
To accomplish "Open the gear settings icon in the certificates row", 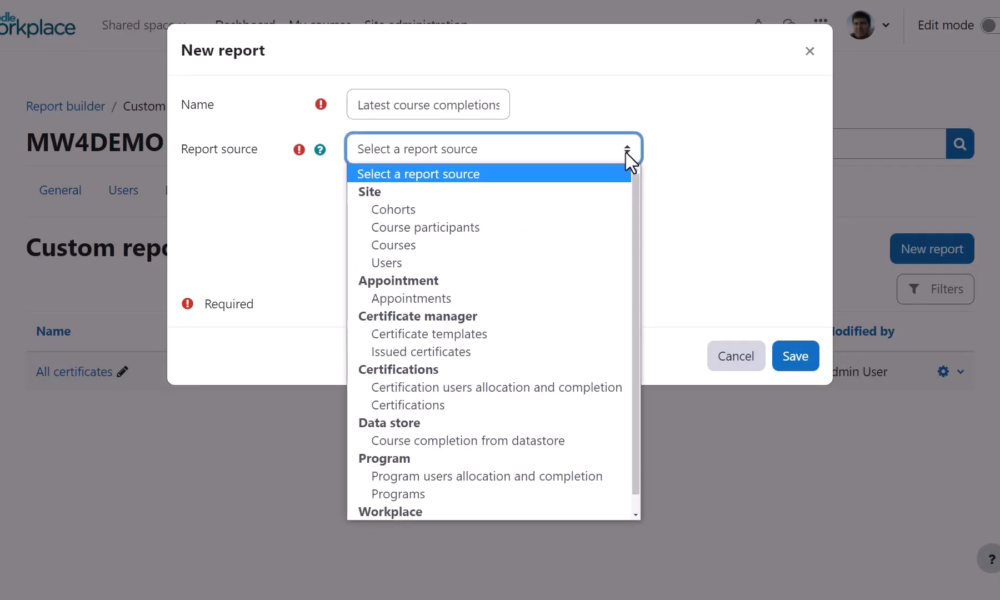I will [941, 371].
